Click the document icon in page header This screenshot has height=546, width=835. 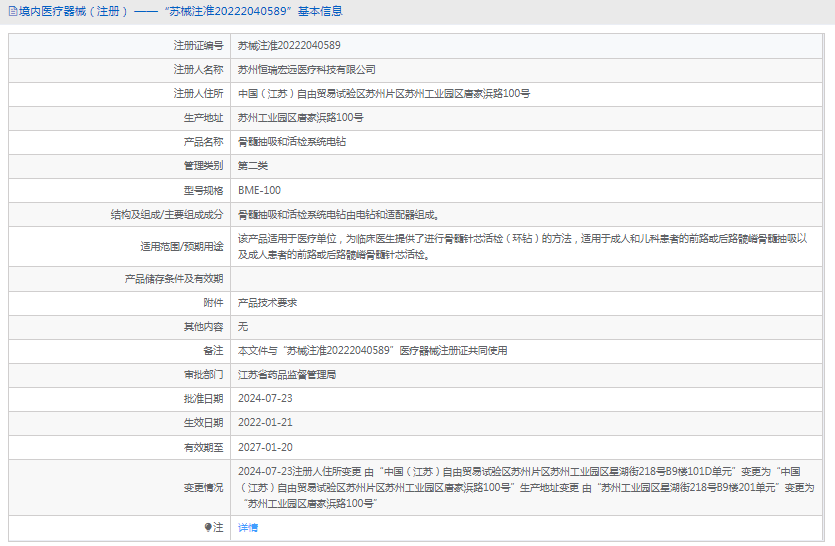(13, 11)
